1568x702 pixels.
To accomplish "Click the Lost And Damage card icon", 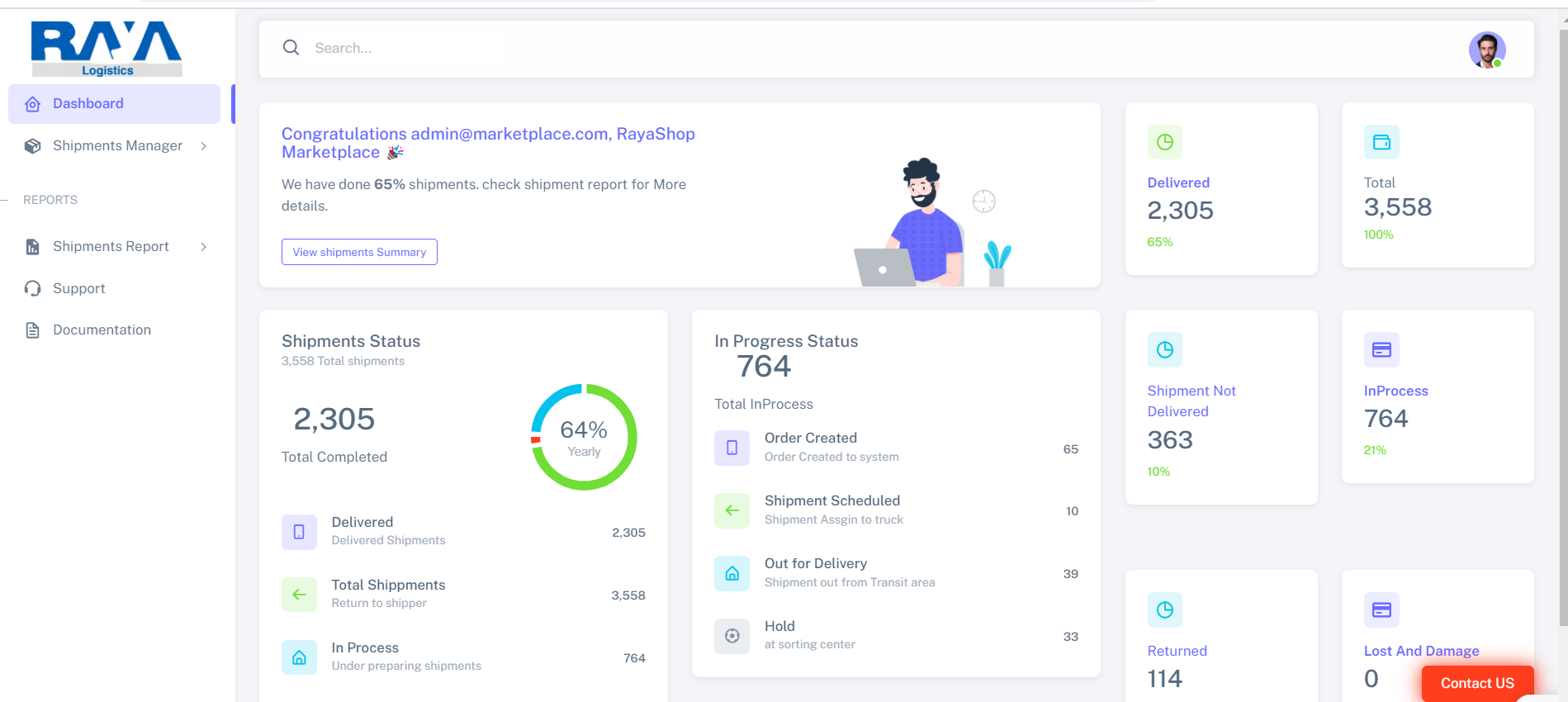I will [x=1381, y=610].
